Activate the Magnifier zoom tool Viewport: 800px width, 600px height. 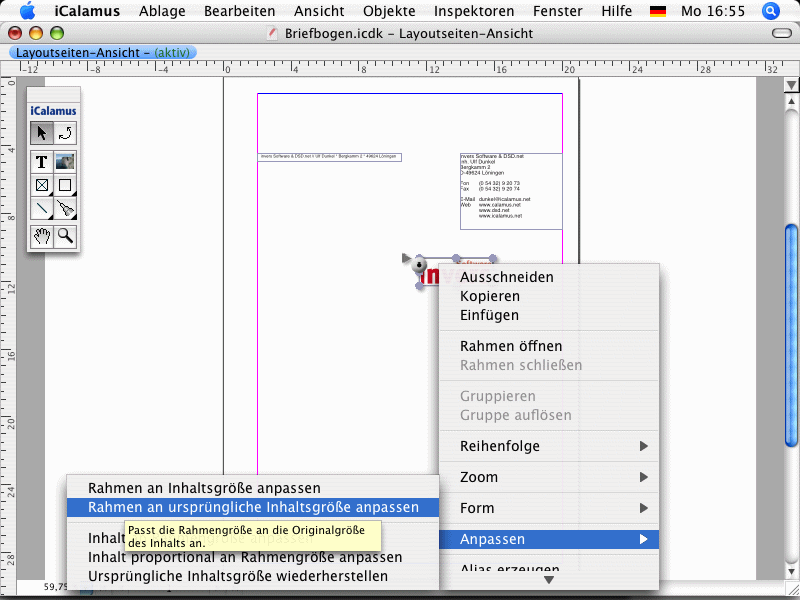(x=65, y=236)
